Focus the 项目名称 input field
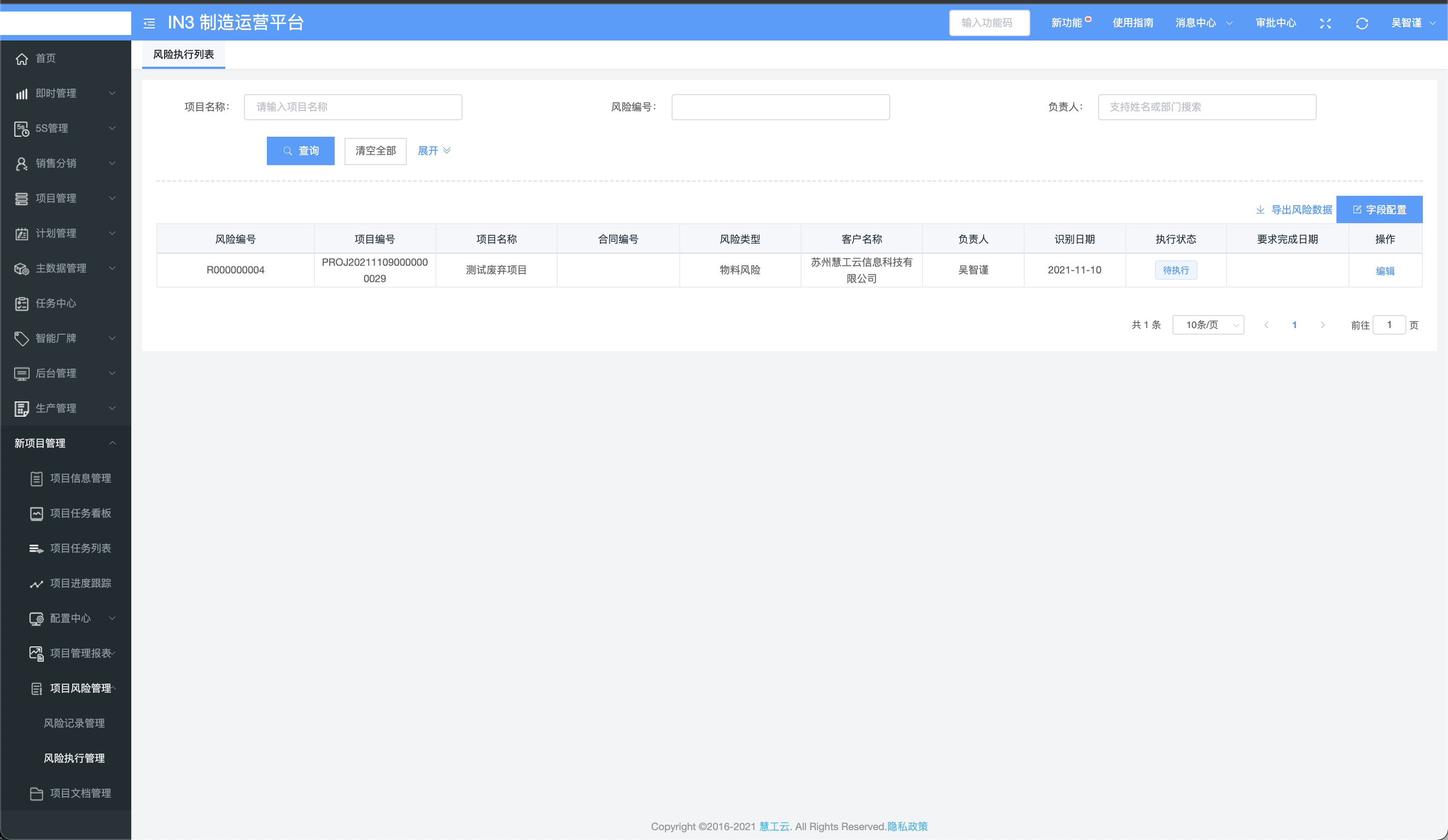 point(353,107)
